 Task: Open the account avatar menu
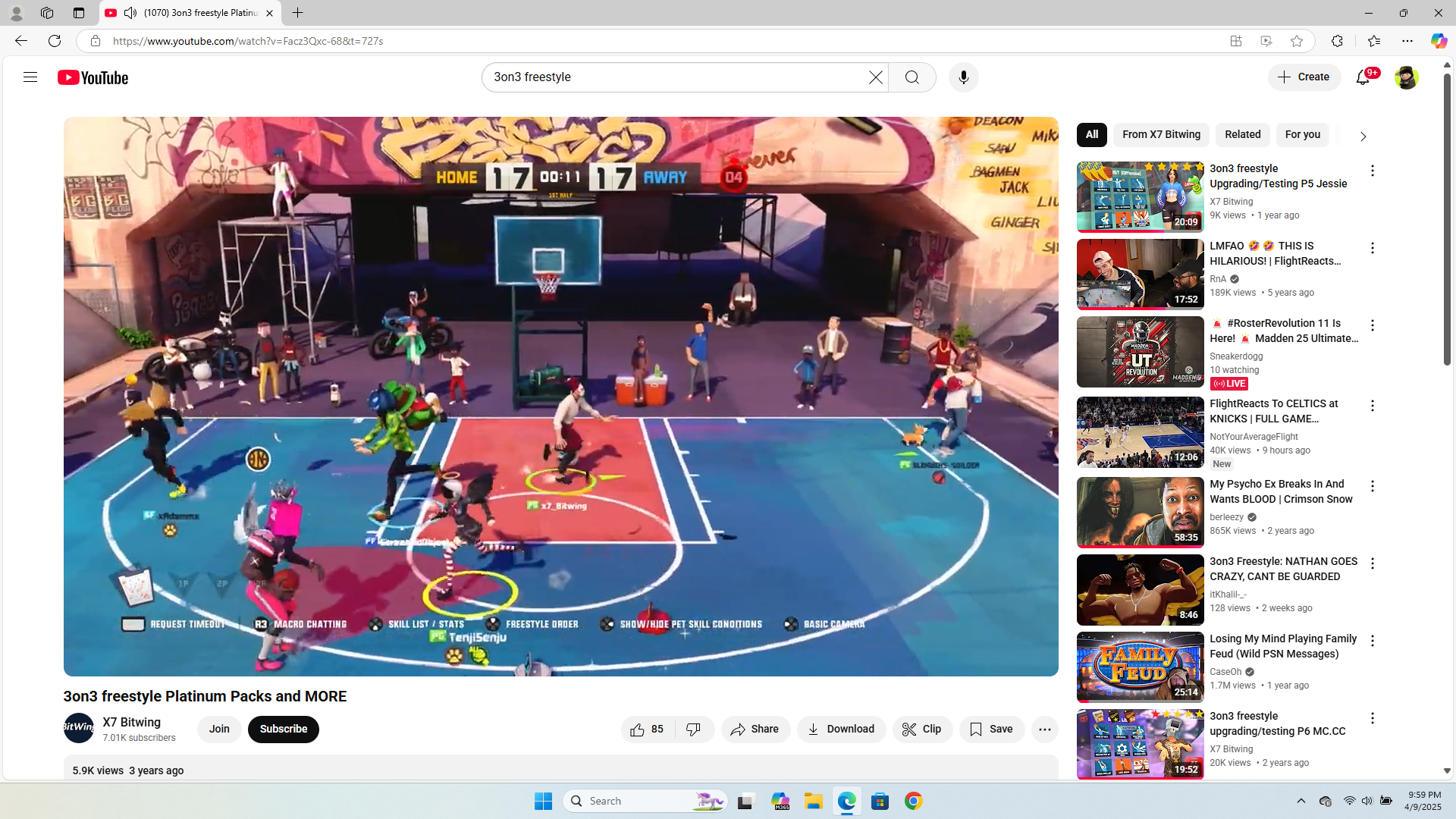coord(1406,77)
